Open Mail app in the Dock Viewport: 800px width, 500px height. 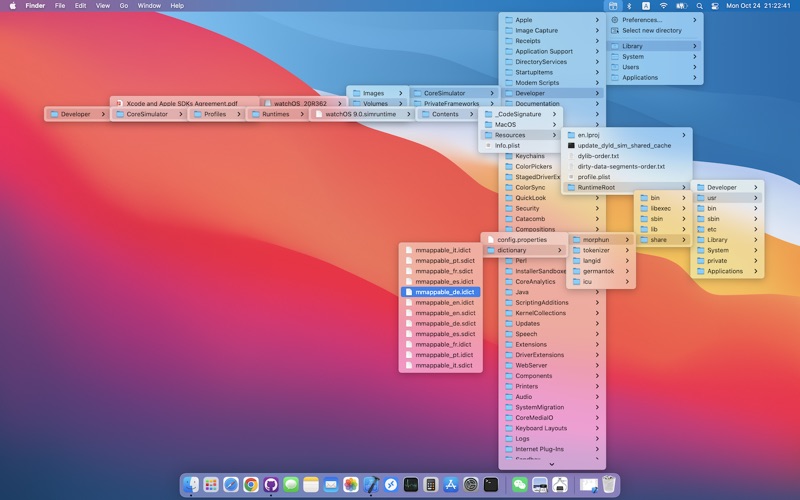click(331, 484)
